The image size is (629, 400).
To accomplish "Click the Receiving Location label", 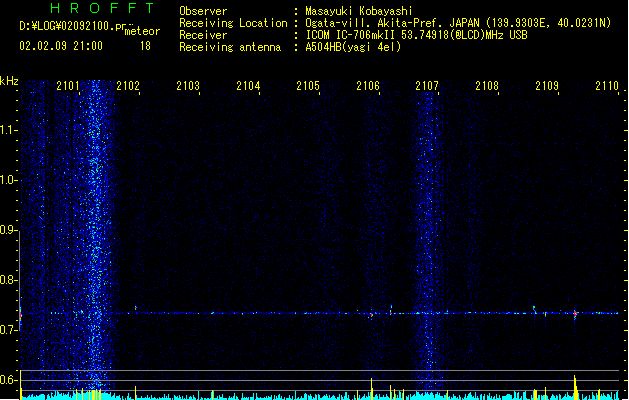I will [233, 23].
